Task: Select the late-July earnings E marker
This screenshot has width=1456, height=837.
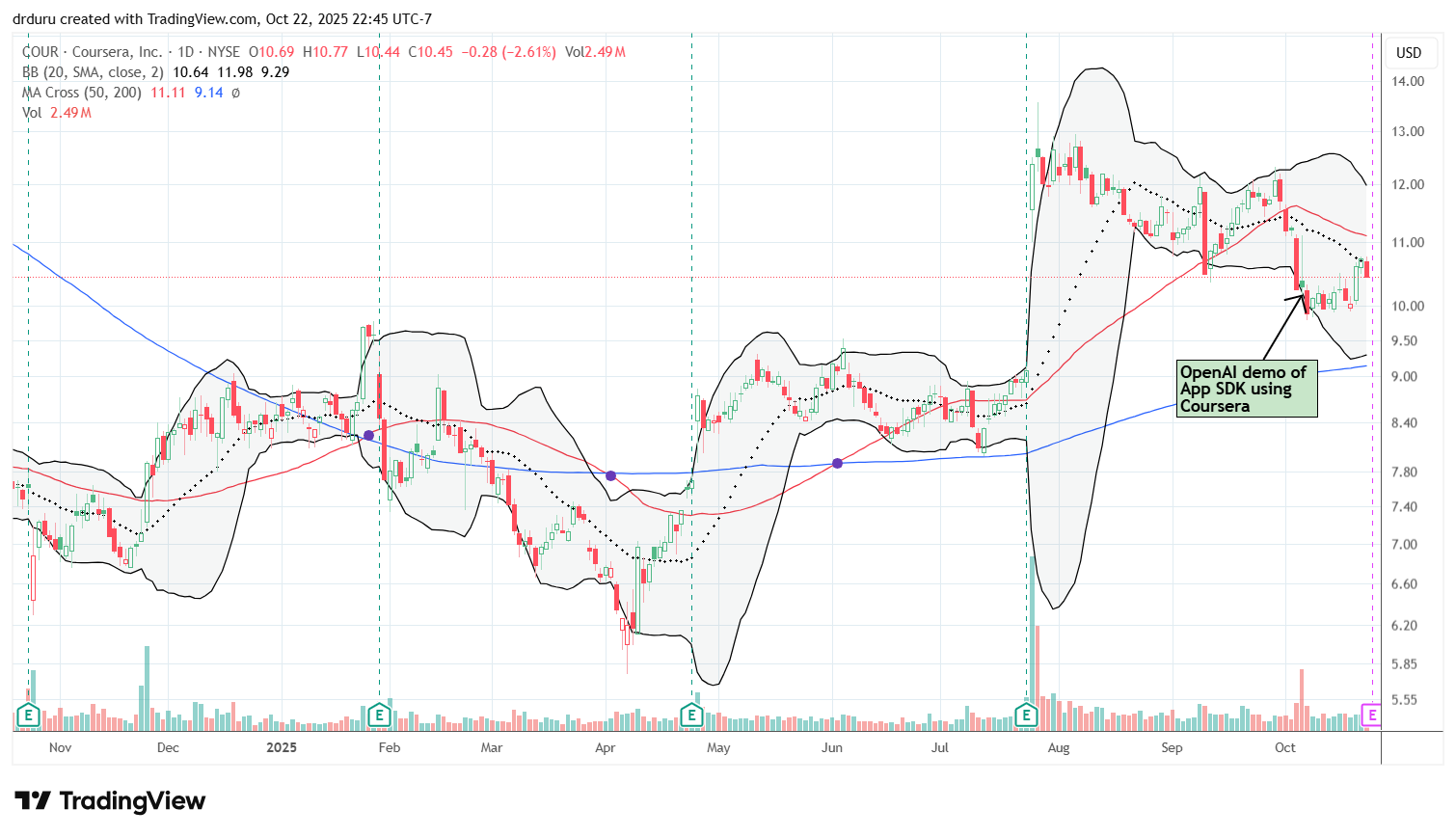Action: point(1026,715)
